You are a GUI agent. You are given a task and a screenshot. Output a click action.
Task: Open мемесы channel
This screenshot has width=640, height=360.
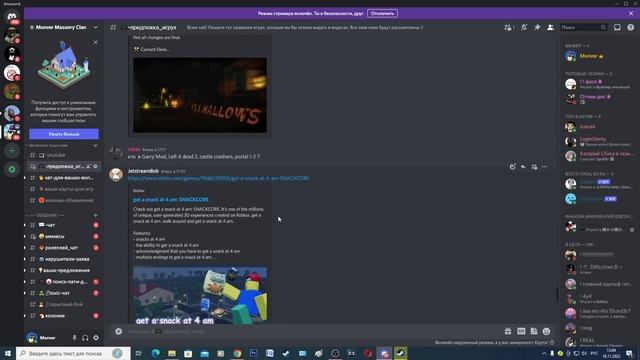[64, 236]
